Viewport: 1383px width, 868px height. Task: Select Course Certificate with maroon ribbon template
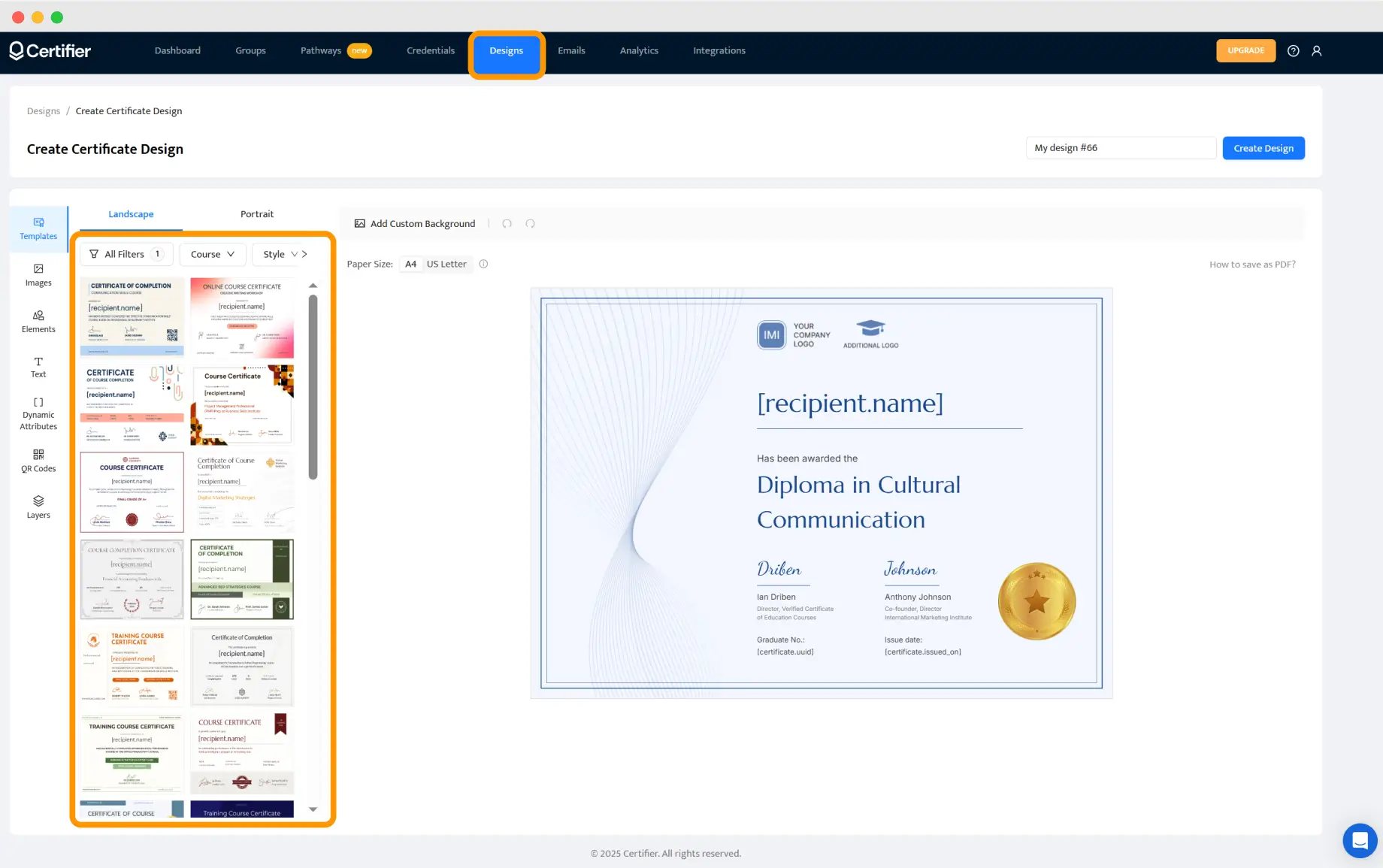pos(242,754)
